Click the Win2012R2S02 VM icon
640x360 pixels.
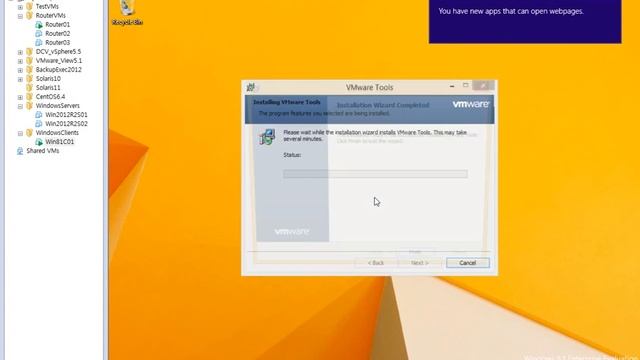(x=39, y=124)
